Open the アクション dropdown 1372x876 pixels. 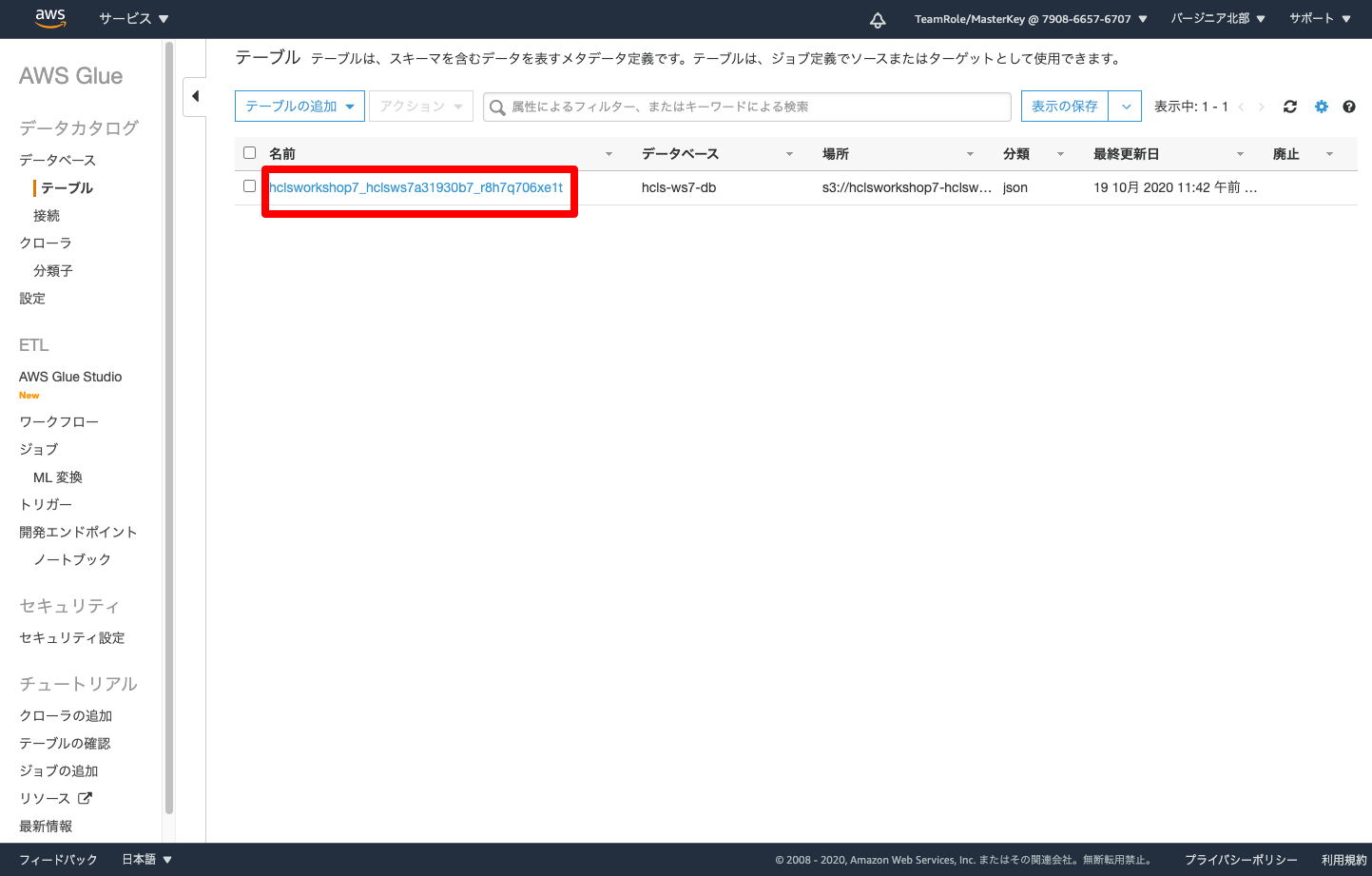click(421, 107)
